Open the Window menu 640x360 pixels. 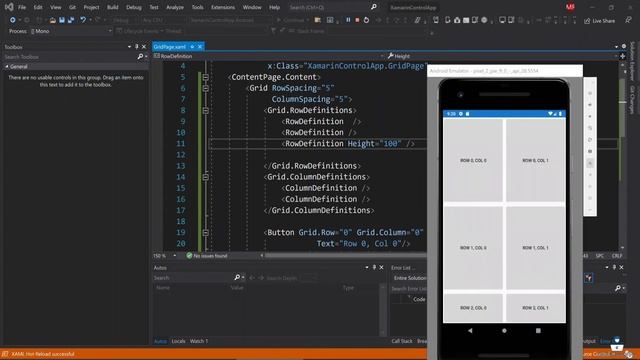(252, 7)
